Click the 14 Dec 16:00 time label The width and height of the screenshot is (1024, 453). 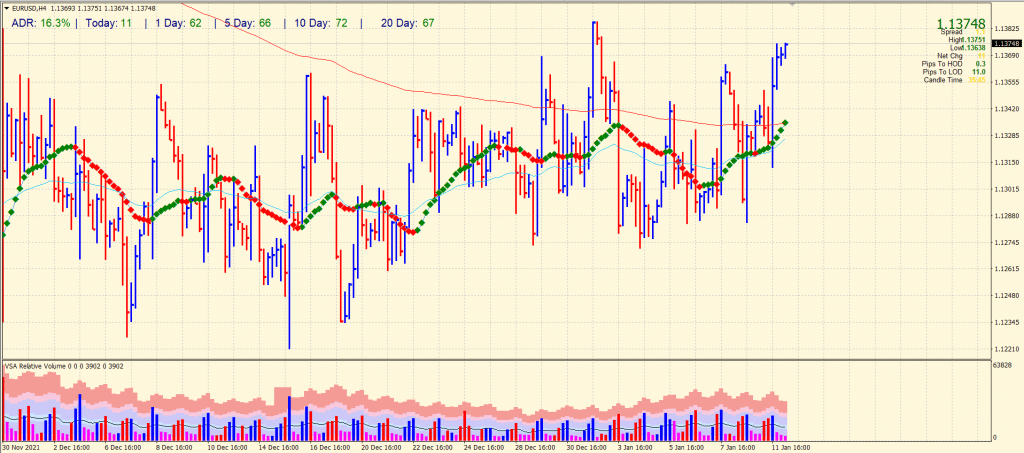(x=277, y=448)
